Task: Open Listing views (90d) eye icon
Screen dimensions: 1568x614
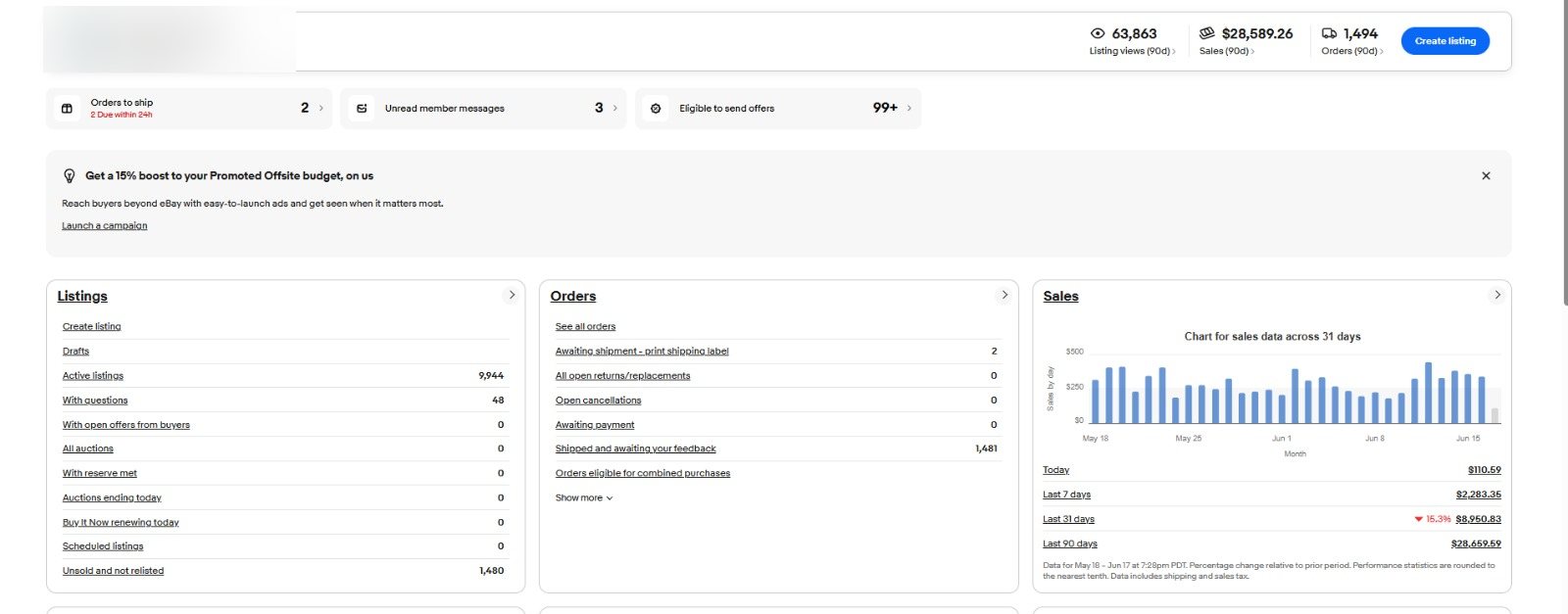Action: pyautogui.click(x=1098, y=33)
